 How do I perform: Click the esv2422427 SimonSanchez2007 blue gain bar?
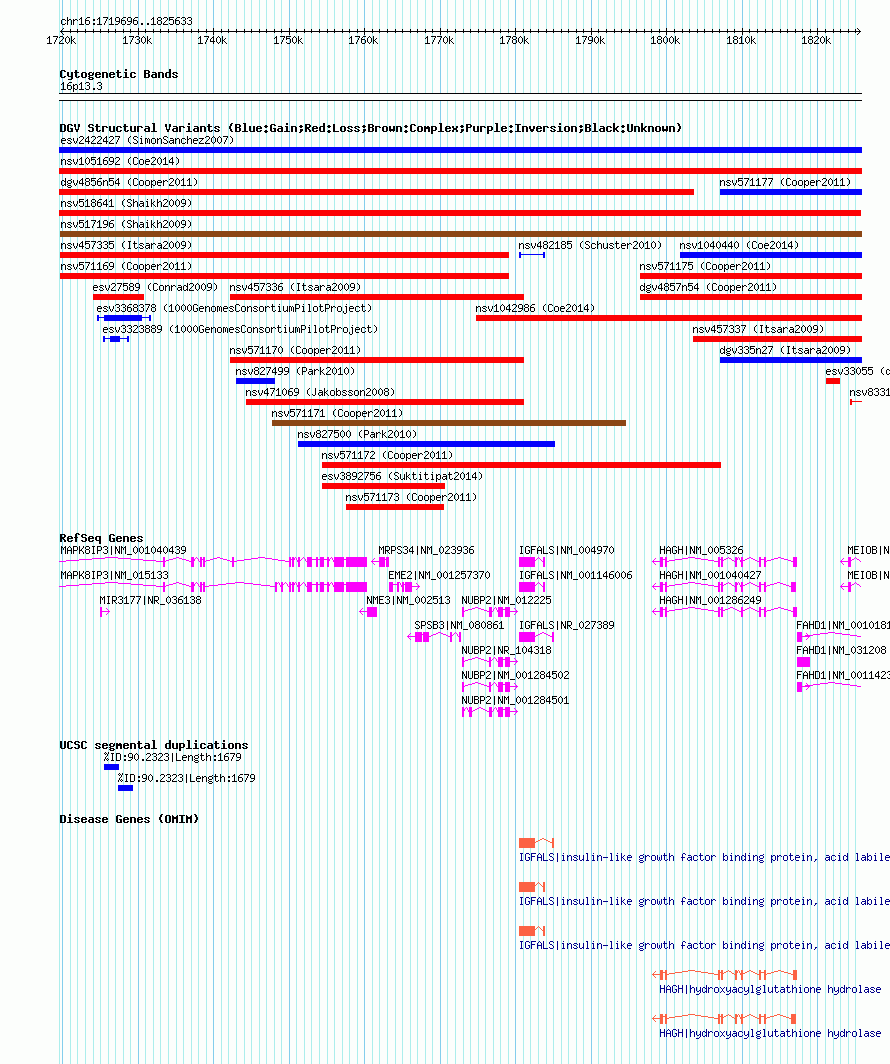(461, 150)
